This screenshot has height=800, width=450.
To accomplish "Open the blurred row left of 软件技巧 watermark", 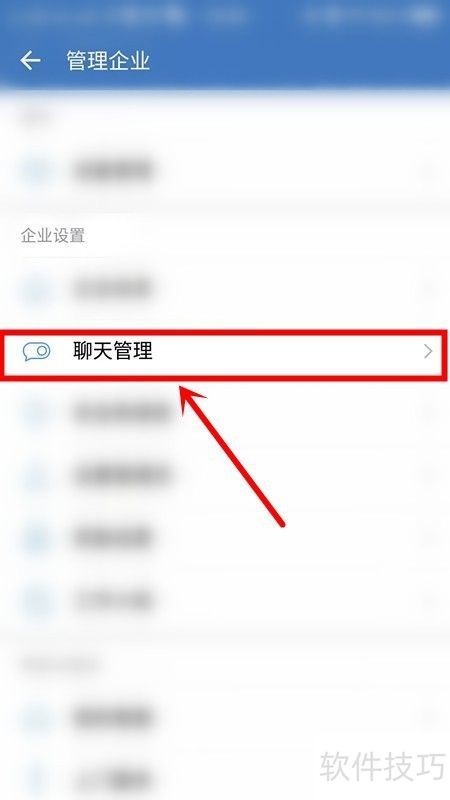I will (x=225, y=779).
